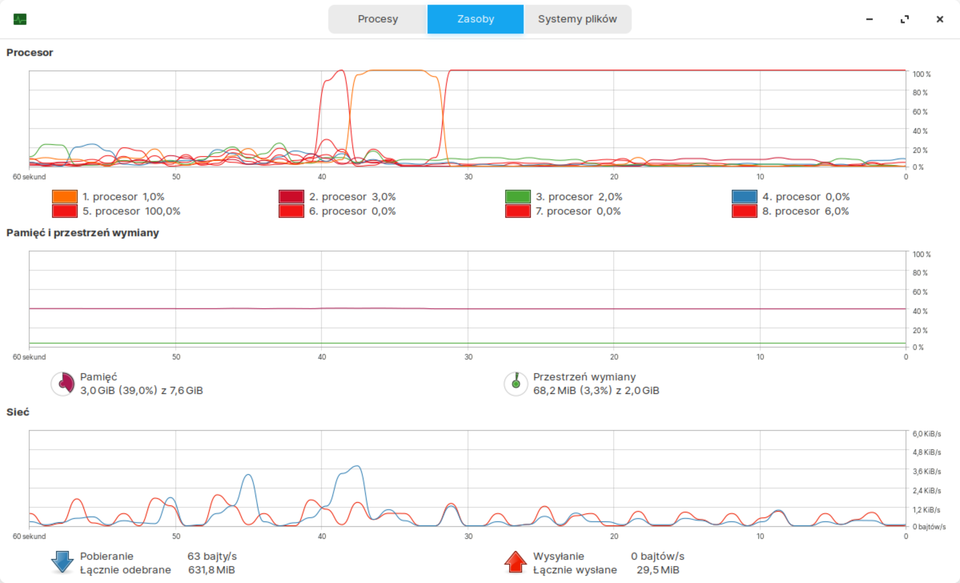Open the 7. procesor color swatch
960x583 pixels.
518,211
